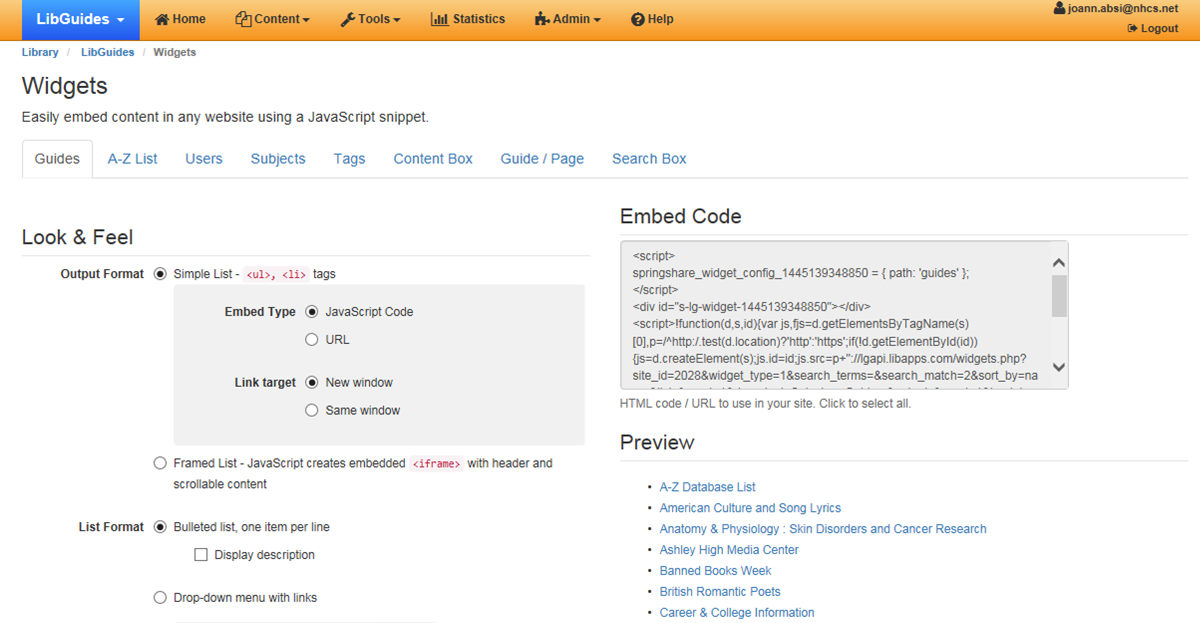Switch to the Guide / Page tab
Screen dimensions: 1200x623
point(542,158)
